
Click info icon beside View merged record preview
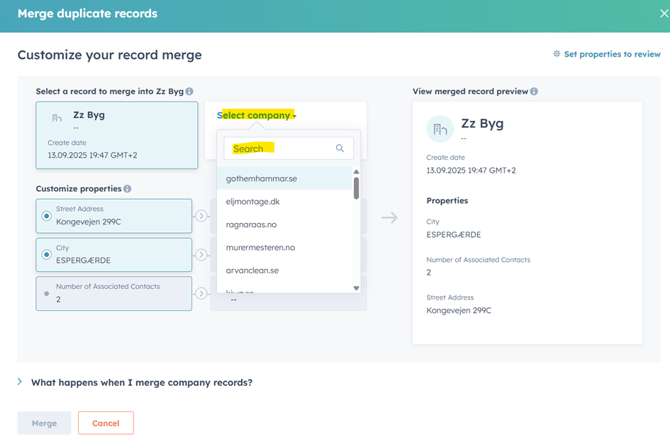pos(534,92)
